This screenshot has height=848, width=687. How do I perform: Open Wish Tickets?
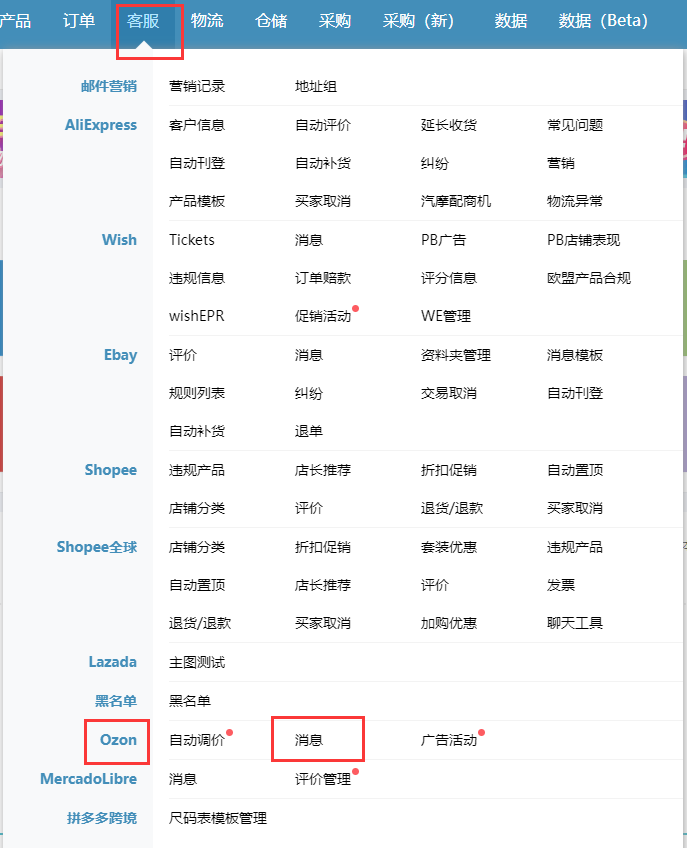(191, 240)
